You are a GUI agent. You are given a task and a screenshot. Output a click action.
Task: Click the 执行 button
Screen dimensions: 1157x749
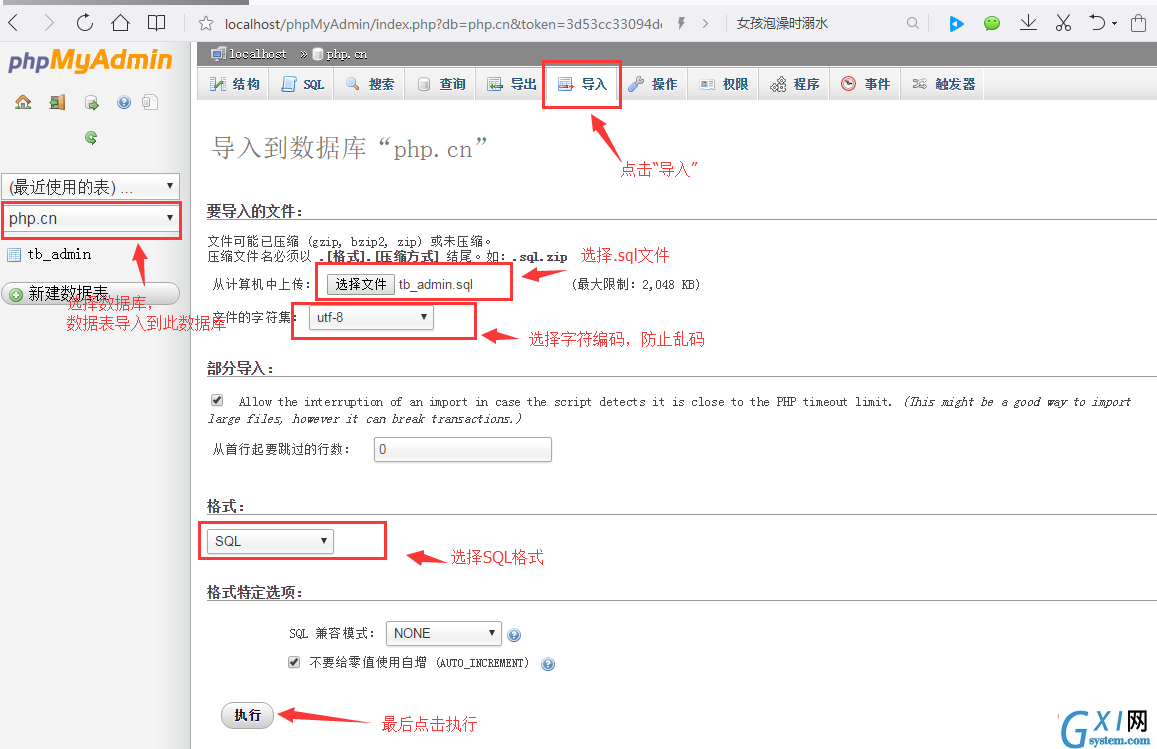[x=247, y=714]
